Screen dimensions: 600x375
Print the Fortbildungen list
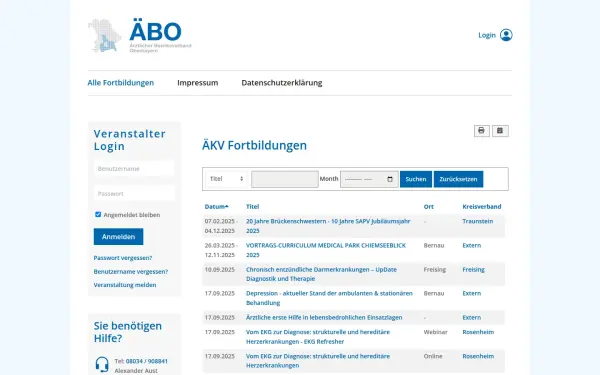[x=481, y=131]
